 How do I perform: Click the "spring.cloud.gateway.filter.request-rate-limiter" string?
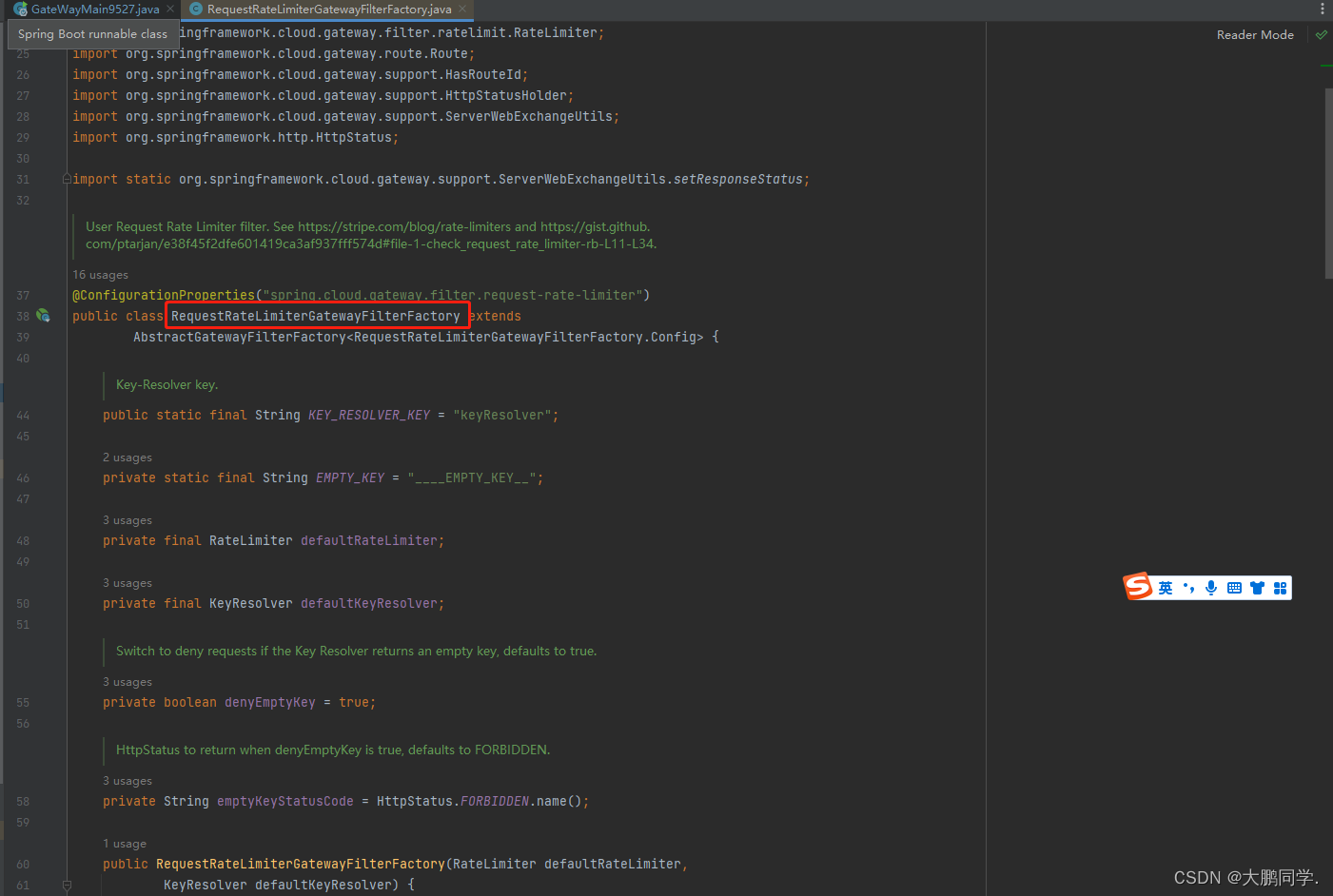click(x=453, y=295)
